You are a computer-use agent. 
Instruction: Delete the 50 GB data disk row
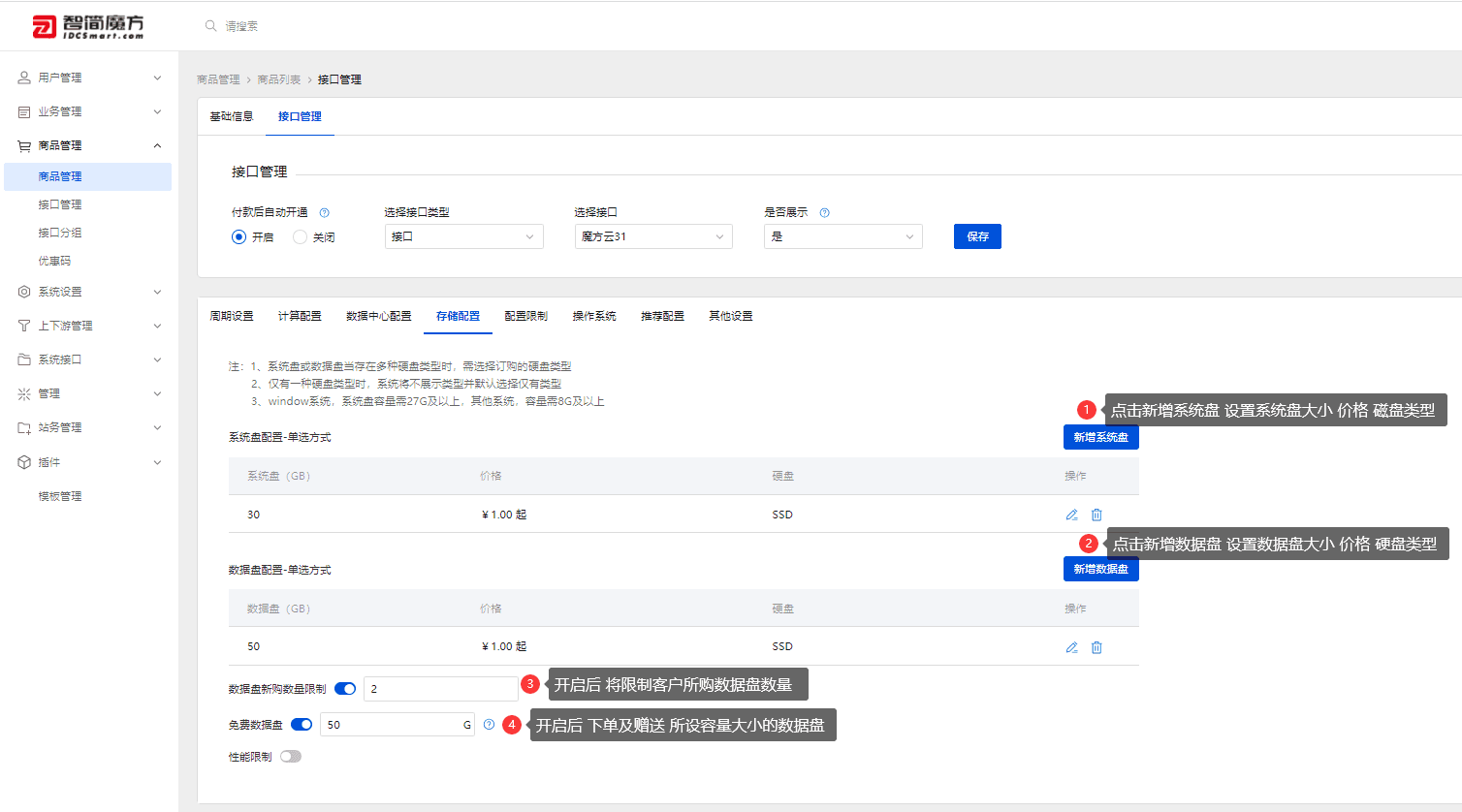coord(1096,647)
